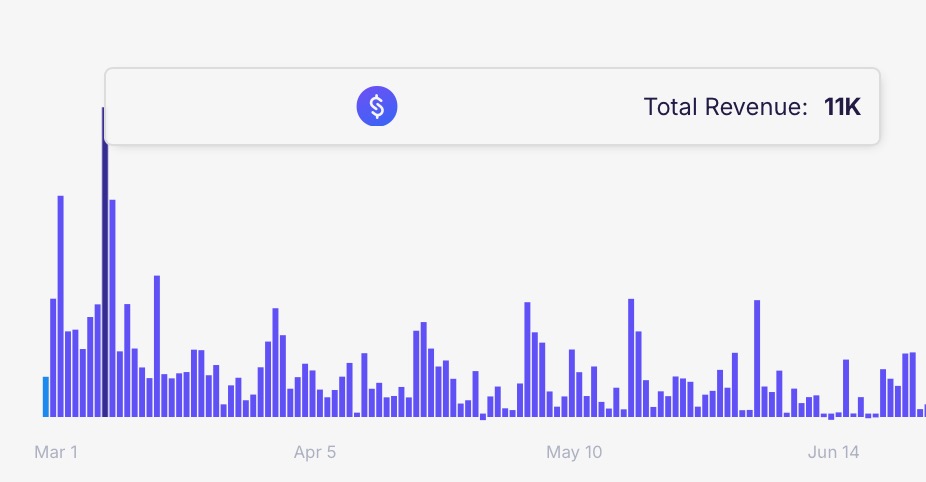Select the tall bar right of highlighted bar
926x482 pixels.
(x=112, y=308)
